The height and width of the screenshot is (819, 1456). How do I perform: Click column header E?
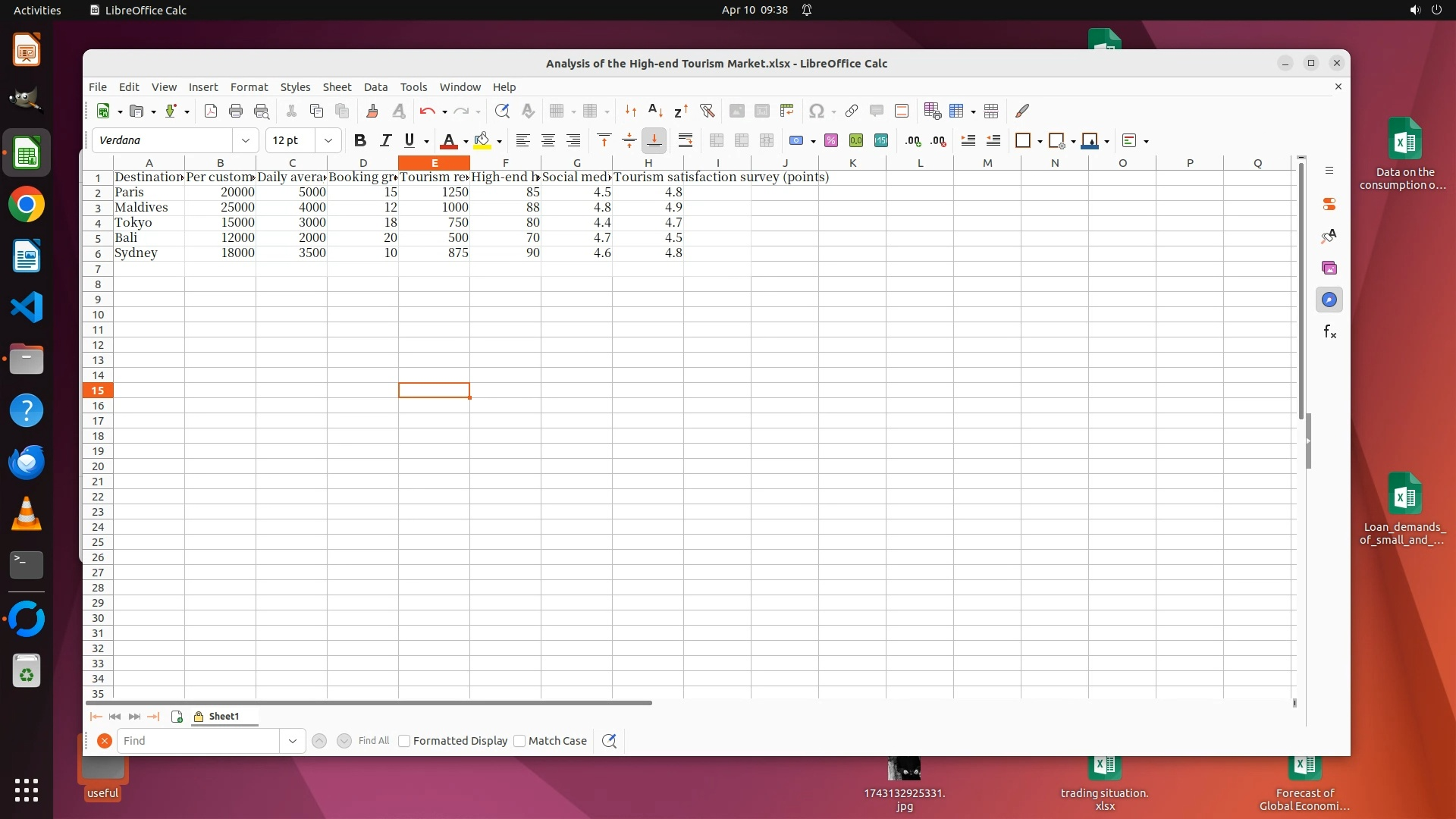434,163
